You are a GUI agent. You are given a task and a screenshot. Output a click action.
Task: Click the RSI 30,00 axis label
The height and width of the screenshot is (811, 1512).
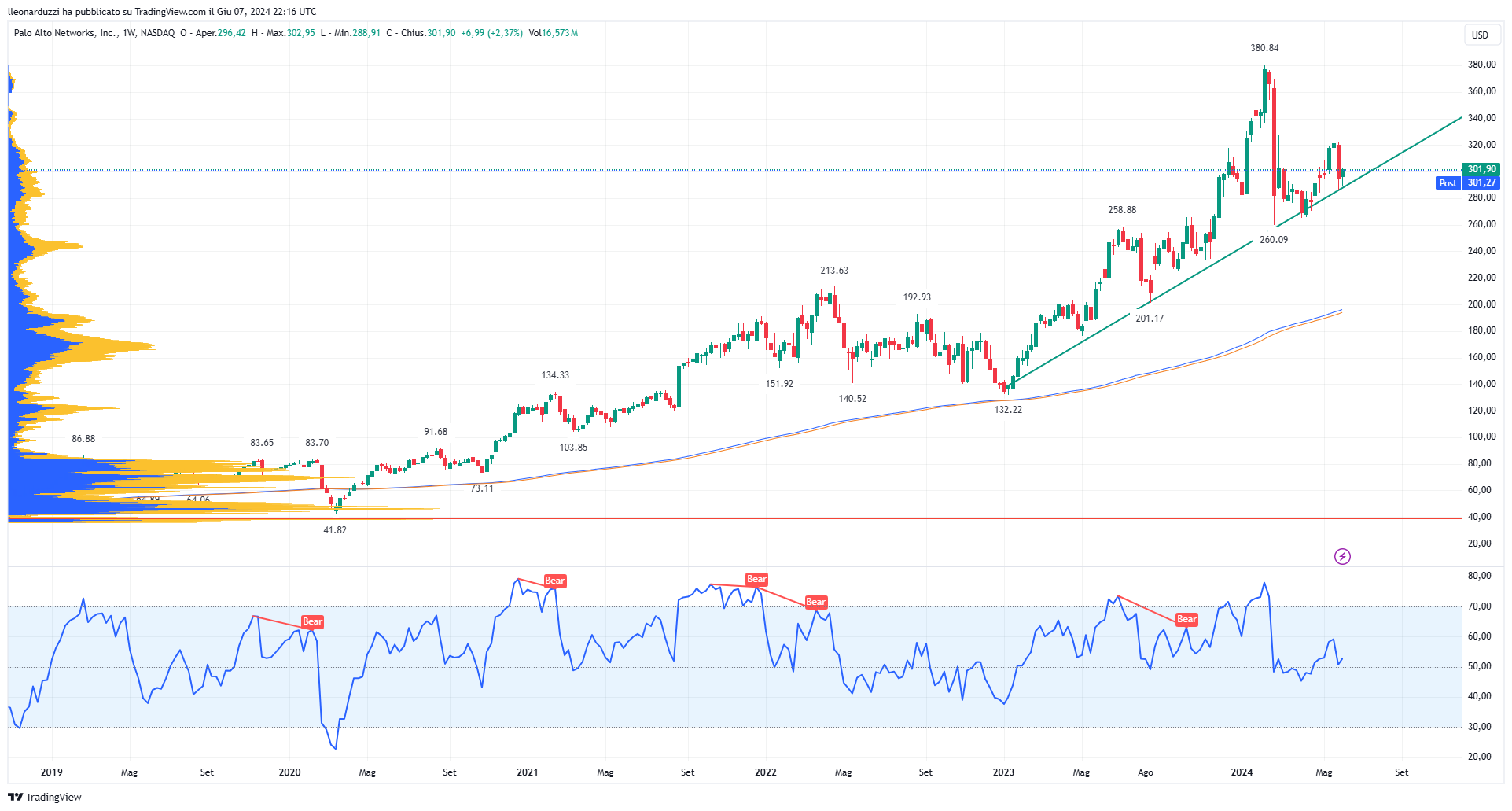tap(1479, 727)
